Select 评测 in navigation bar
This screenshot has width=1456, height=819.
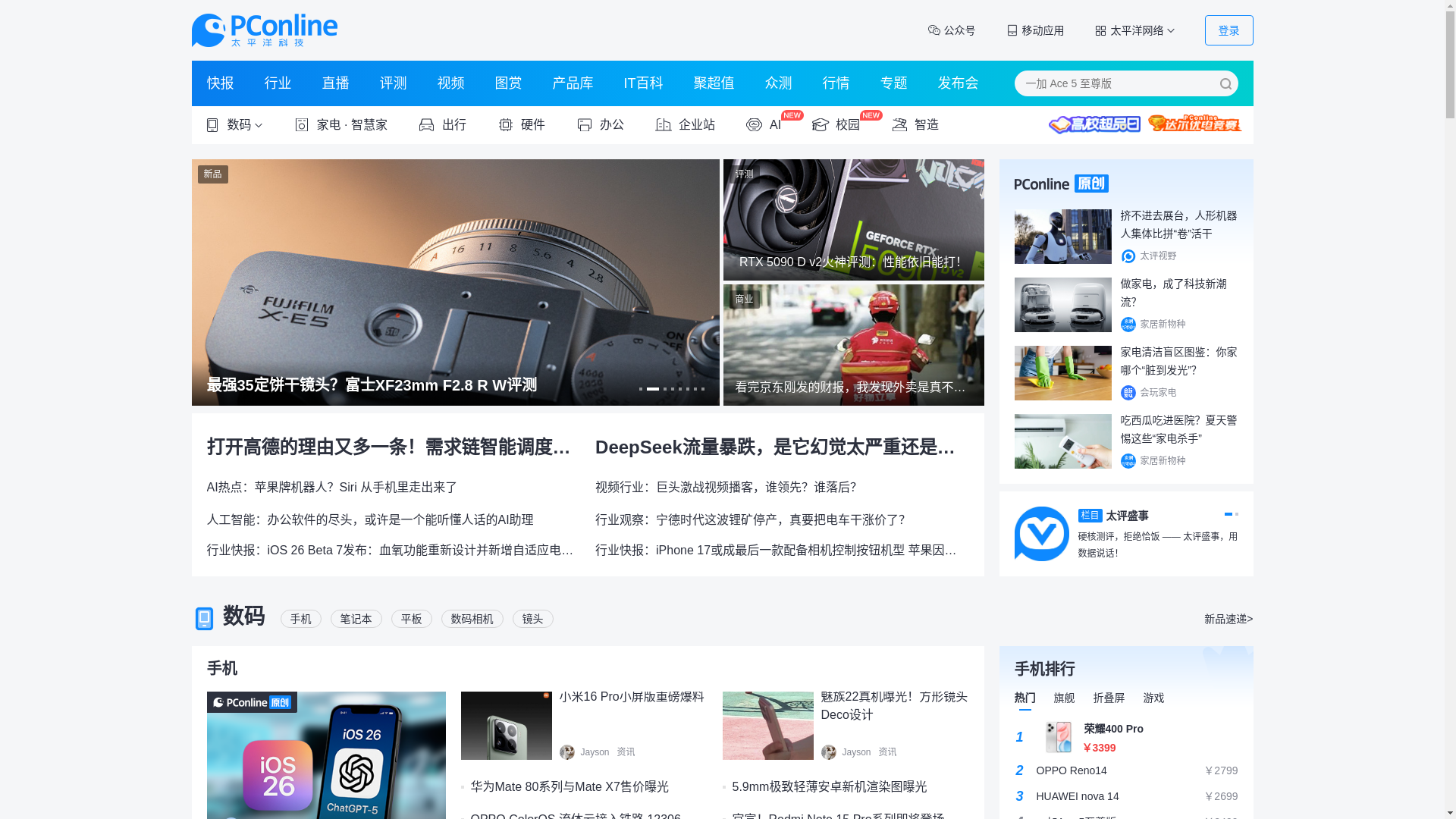click(393, 83)
